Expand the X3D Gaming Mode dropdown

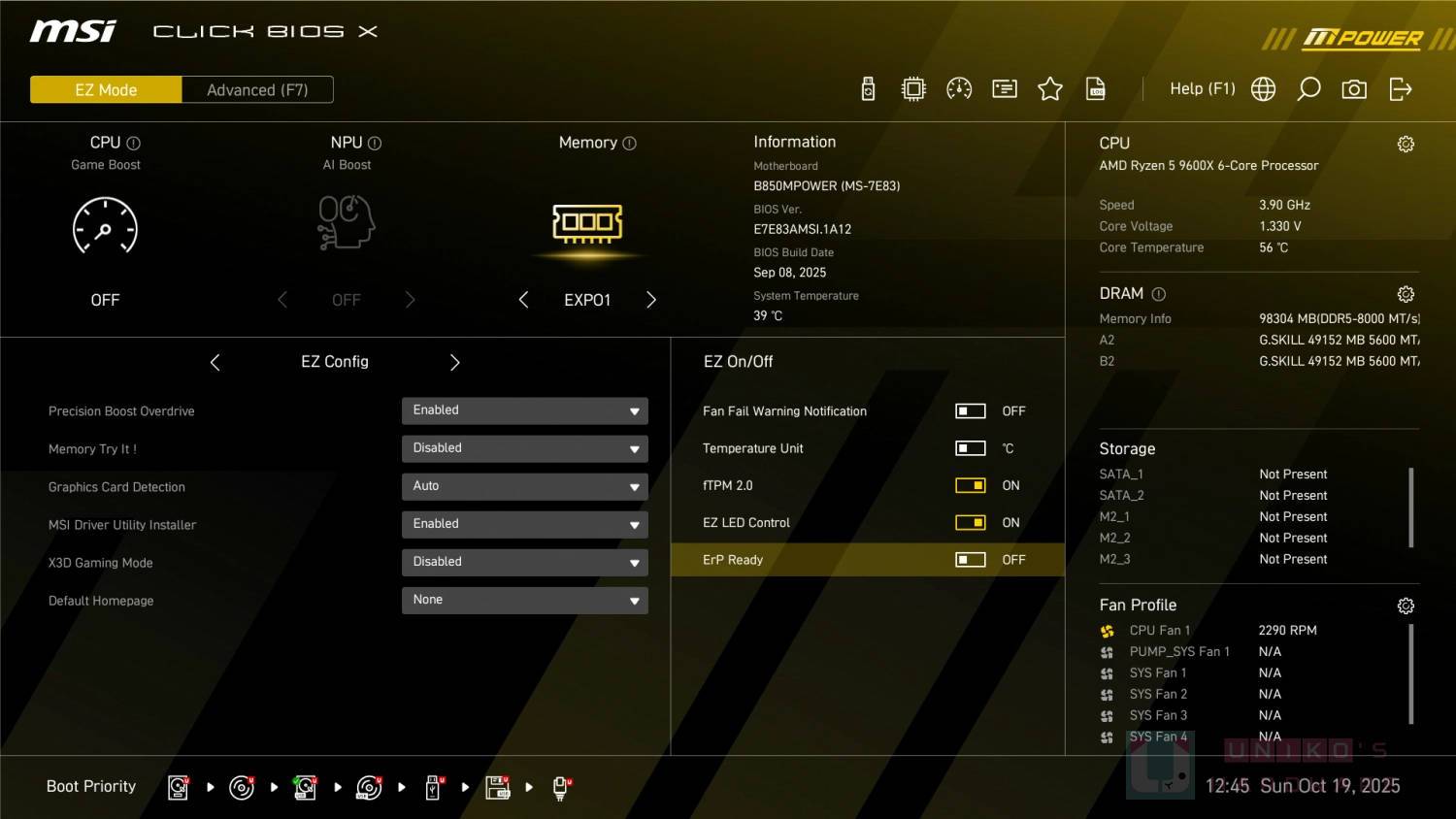pos(524,562)
